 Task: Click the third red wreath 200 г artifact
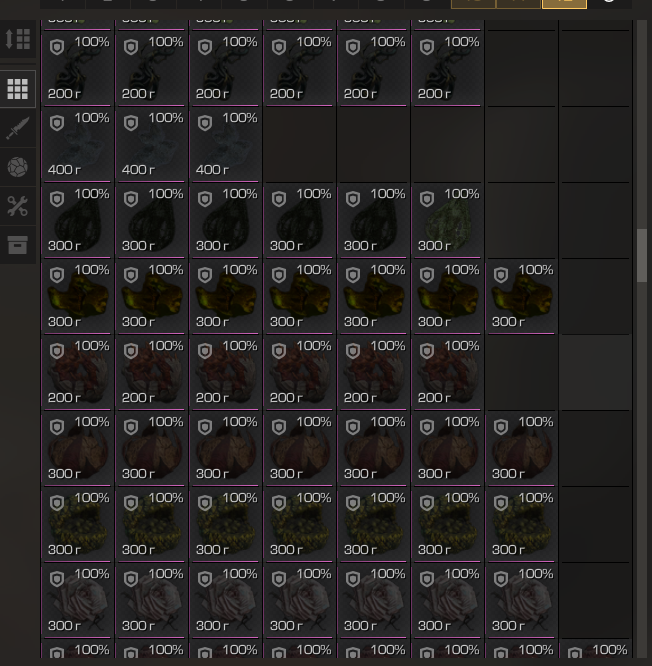pyautogui.click(x=225, y=373)
